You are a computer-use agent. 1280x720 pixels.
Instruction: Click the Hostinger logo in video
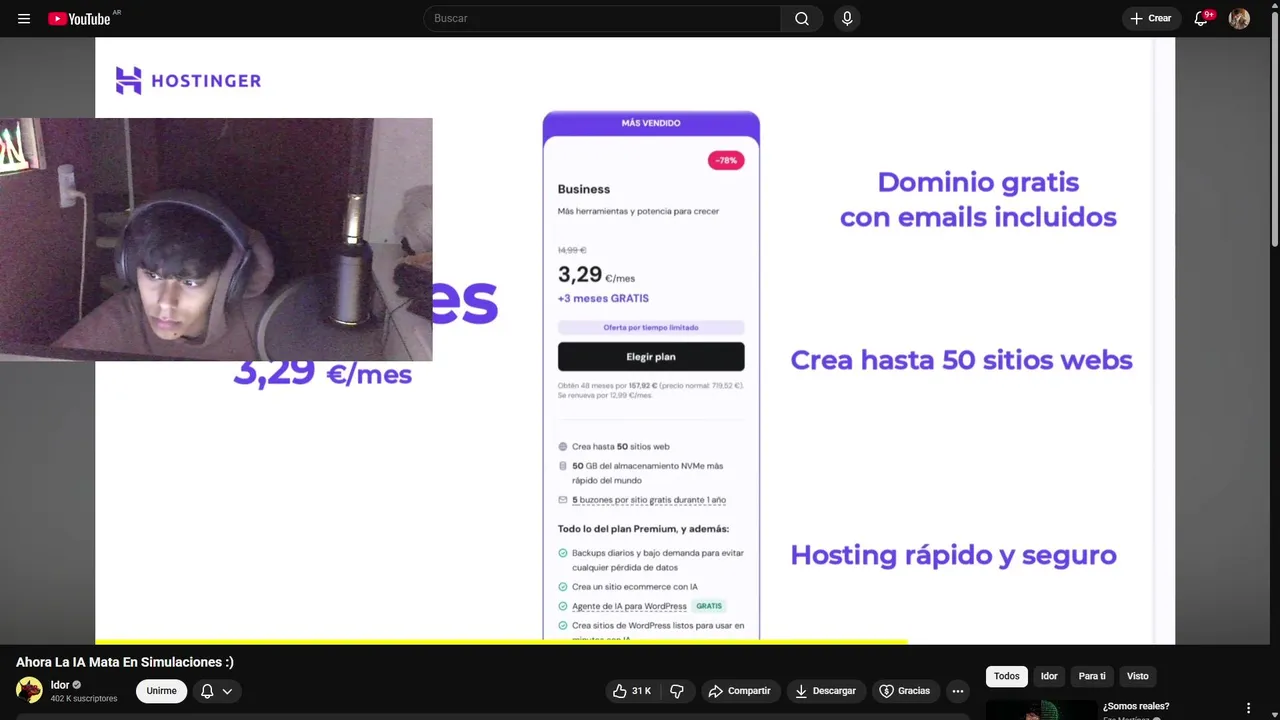(188, 81)
